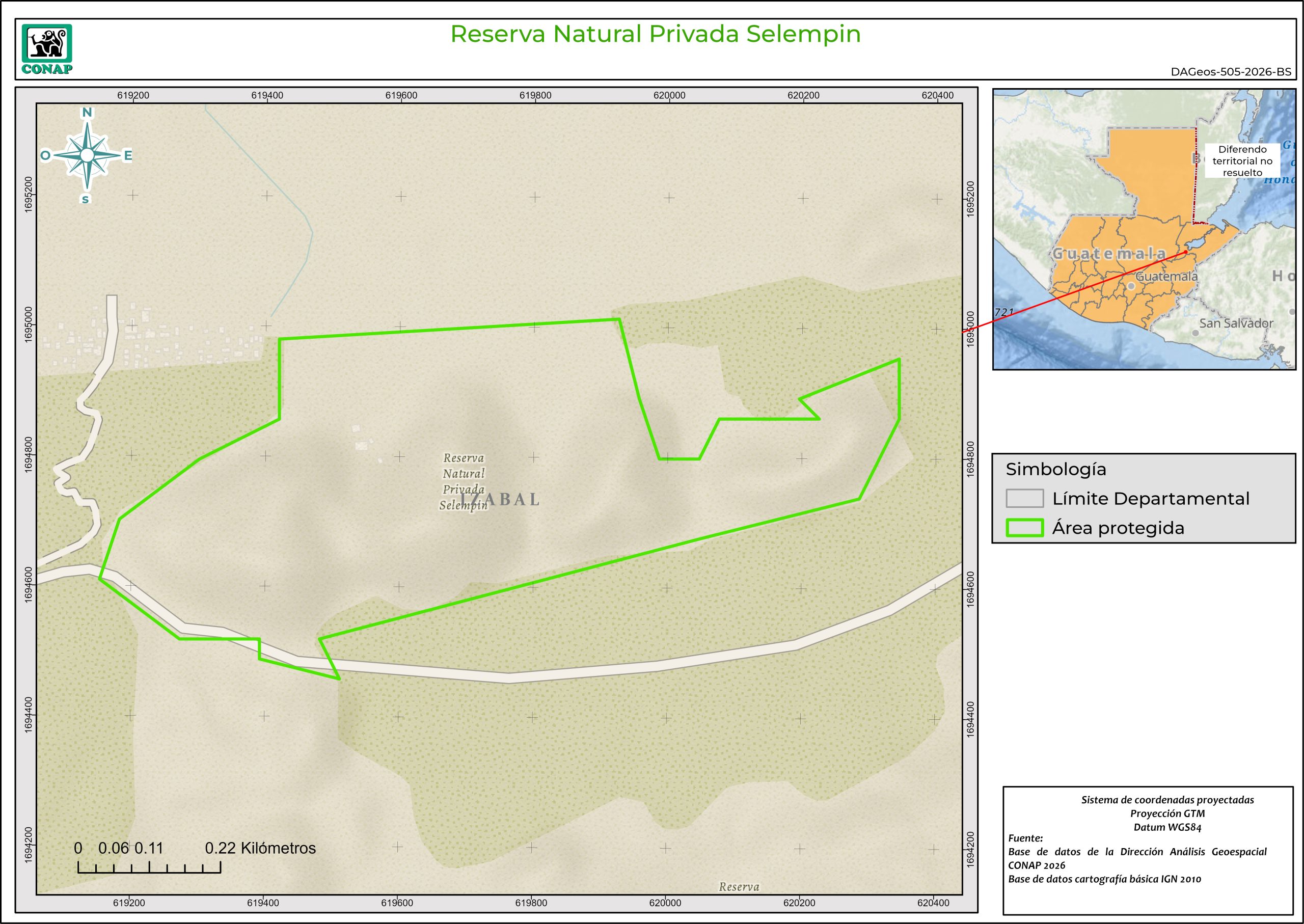Click the San Salvador city label in inset
This screenshot has width=1304, height=924.
click(x=1236, y=324)
